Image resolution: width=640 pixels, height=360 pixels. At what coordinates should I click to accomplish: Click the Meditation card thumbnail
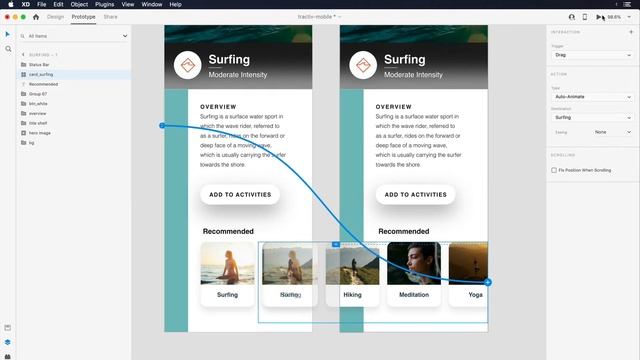coord(414,264)
